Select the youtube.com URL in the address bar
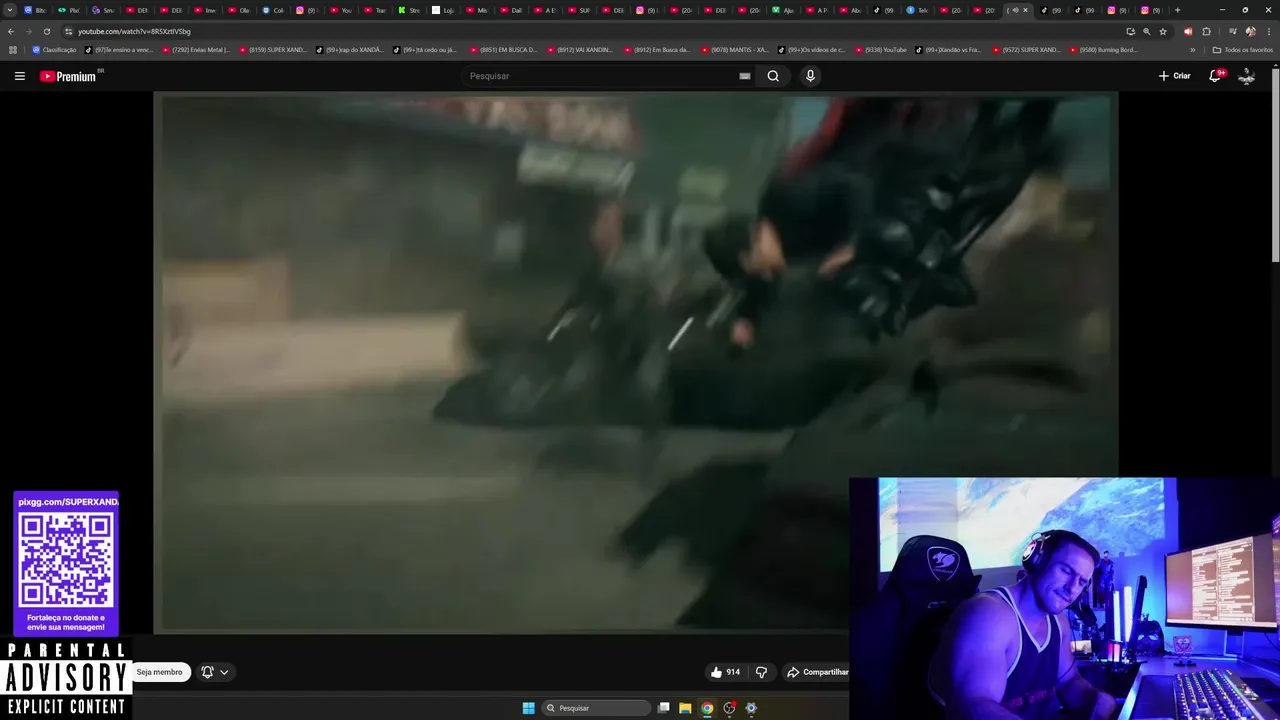Image resolution: width=1280 pixels, height=720 pixels. coord(134,32)
